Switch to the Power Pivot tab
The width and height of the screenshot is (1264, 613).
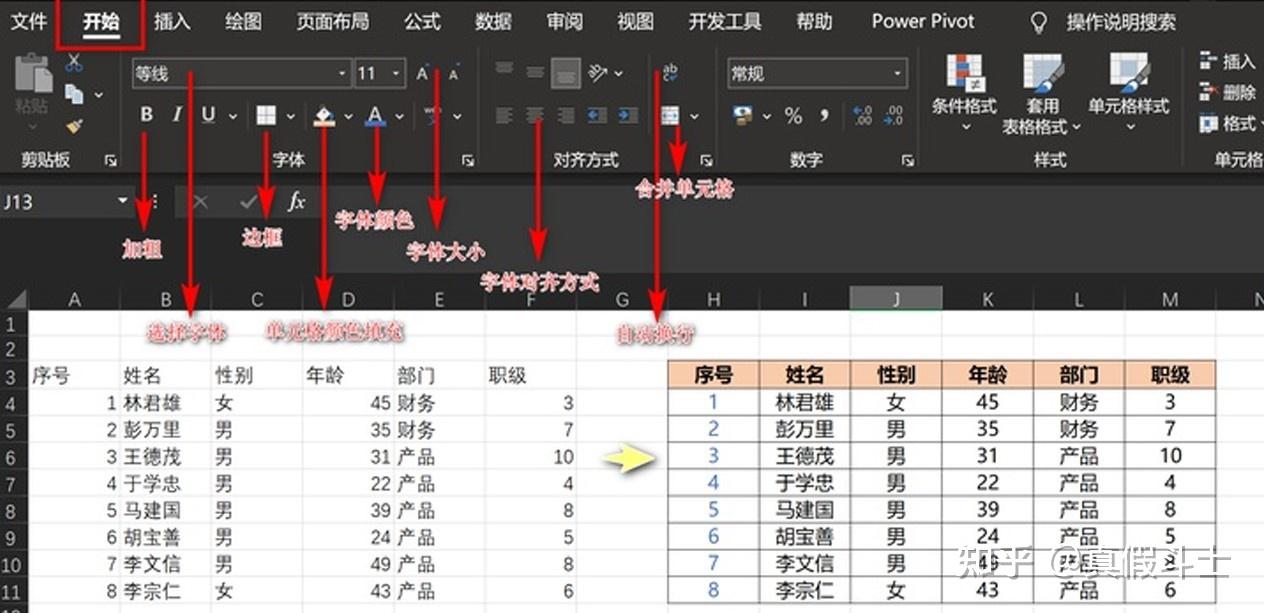(x=923, y=21)
